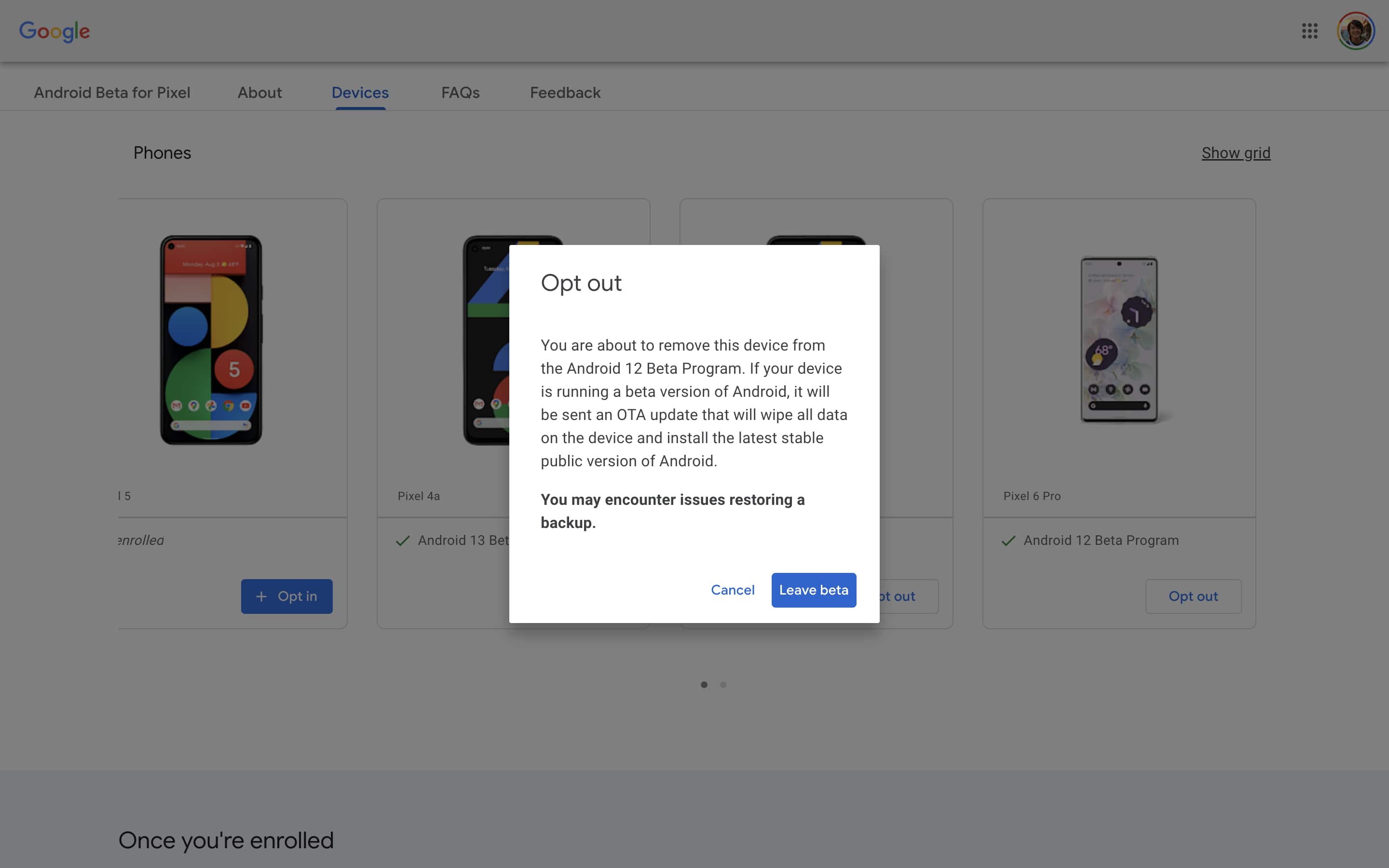Click the Pixel 6 Pro phone image
This screenshot has height=868, width=1389.
(x=1118, y=339)
